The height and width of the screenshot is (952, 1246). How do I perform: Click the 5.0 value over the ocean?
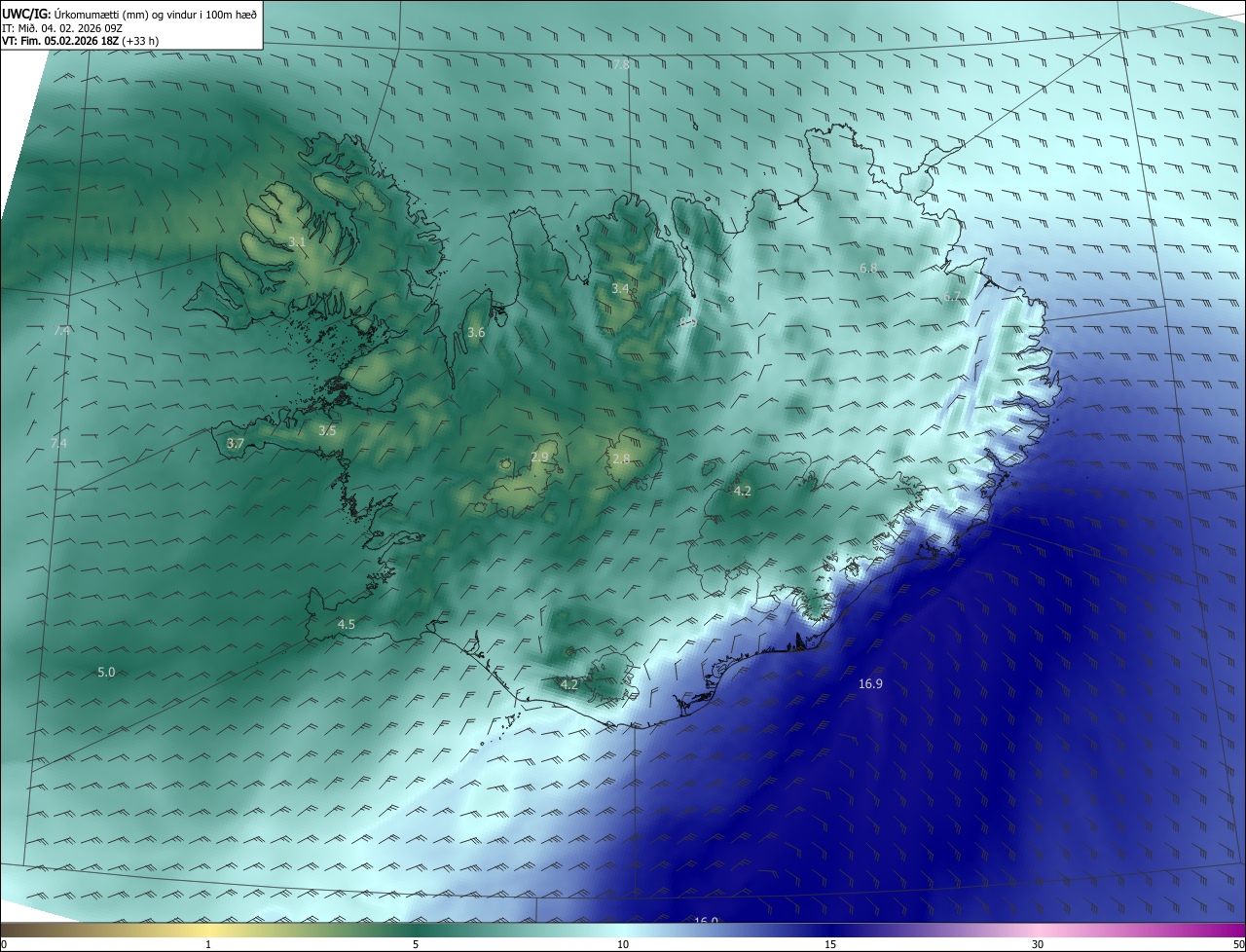click(106, 672)
